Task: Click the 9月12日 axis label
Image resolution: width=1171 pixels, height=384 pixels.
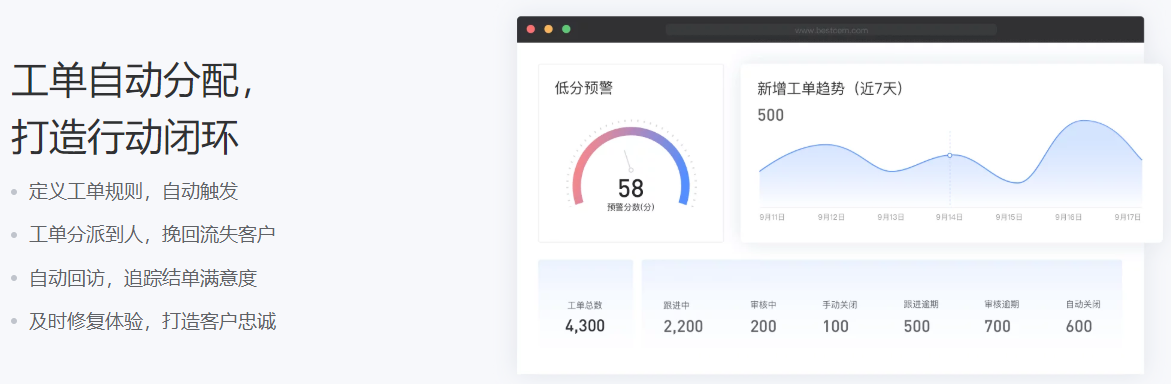Action: coord(831,217)
